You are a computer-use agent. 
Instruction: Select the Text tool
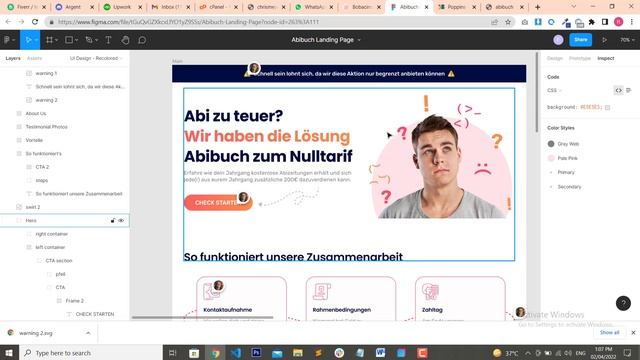108,40
